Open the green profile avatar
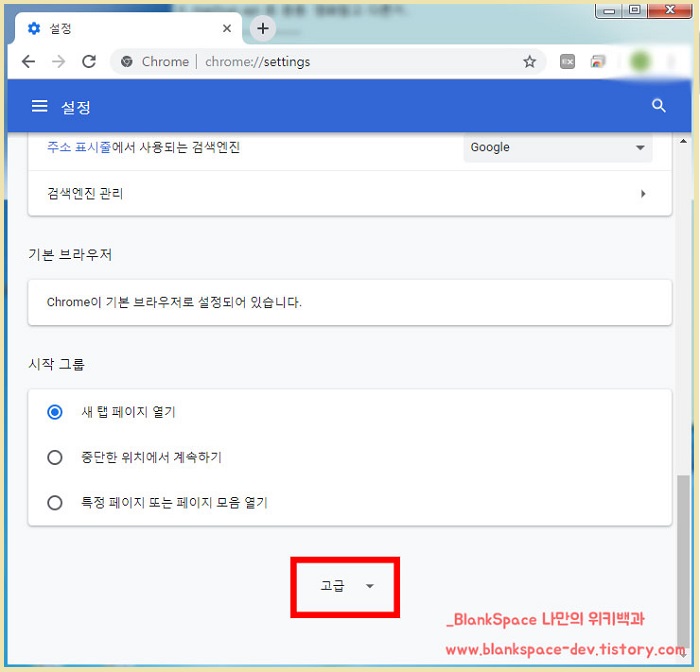Screen dimensions: 700x672 (x=640, y=62)
